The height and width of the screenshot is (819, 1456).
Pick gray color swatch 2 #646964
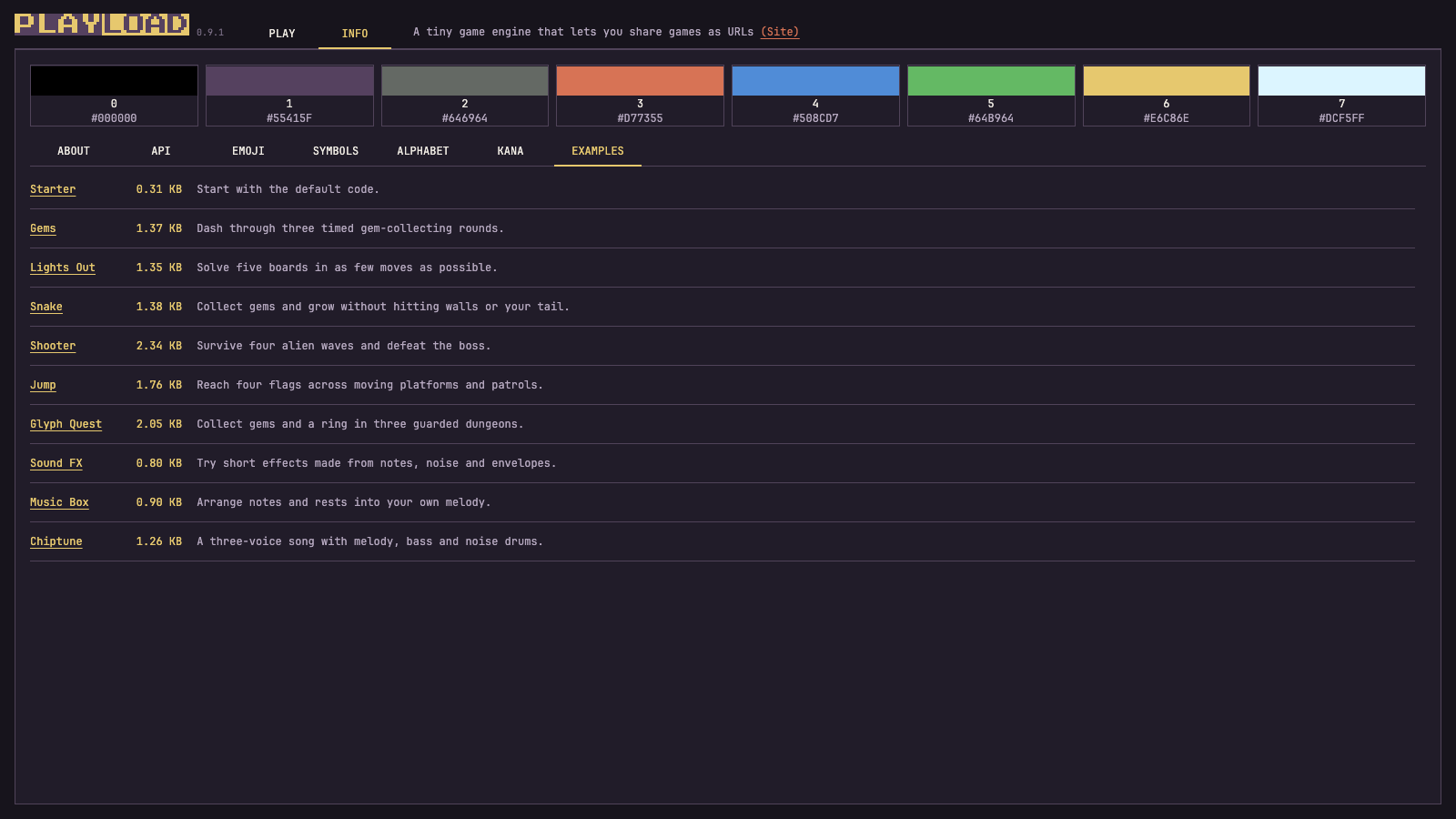coord(465,96)
